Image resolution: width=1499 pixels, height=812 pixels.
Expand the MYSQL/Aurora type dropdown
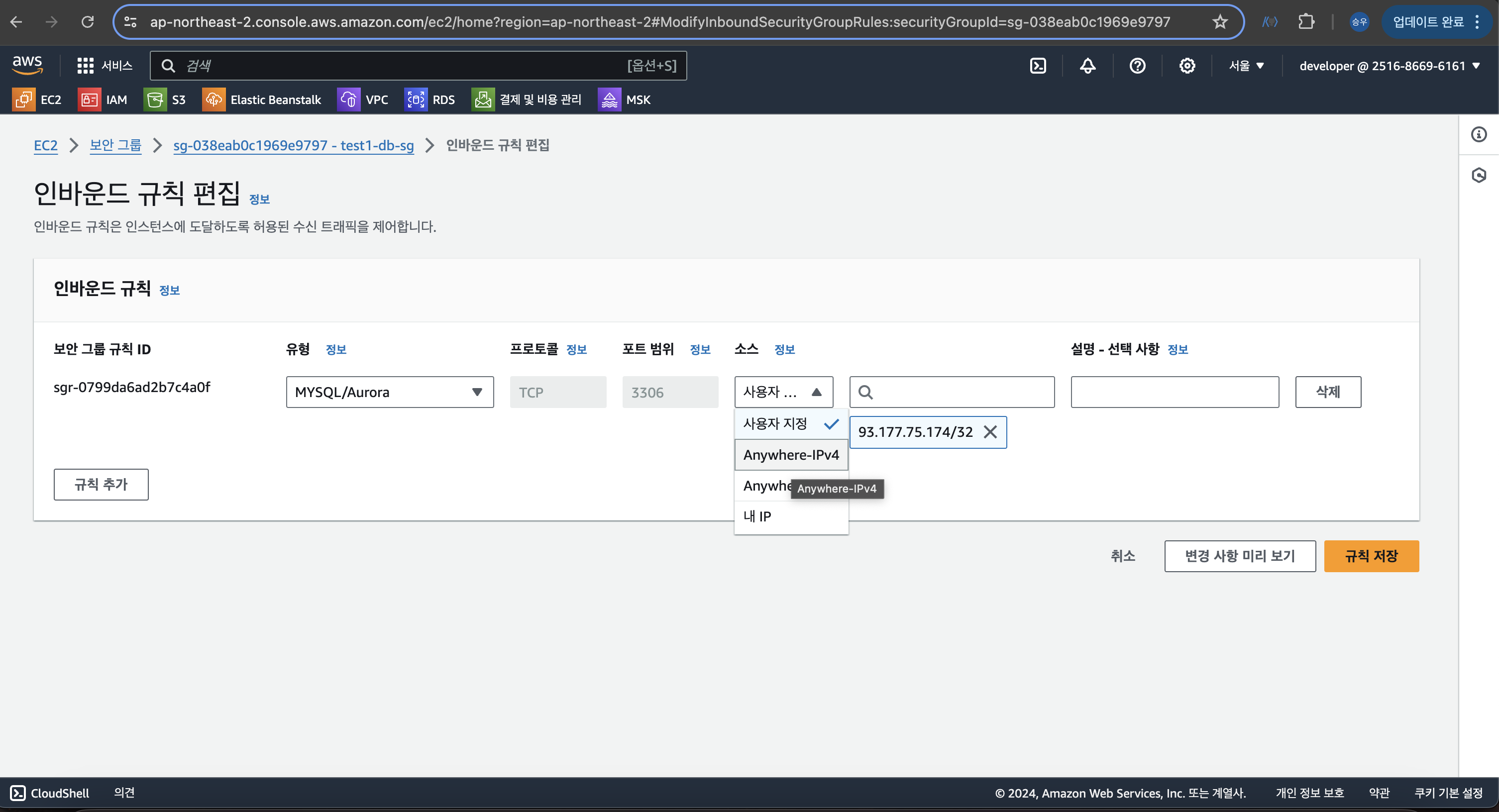pos(389,392)
